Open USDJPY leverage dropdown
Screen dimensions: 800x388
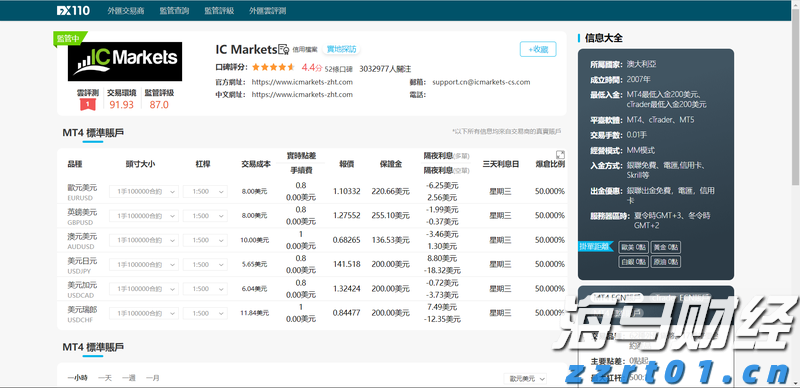205,264
